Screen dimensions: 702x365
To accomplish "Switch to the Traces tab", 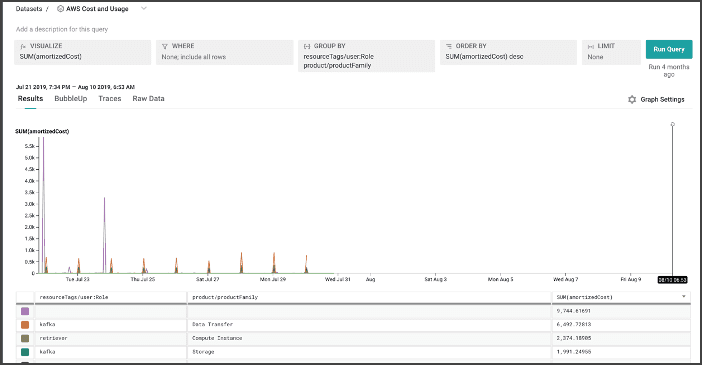I will (x=110, y=99).
